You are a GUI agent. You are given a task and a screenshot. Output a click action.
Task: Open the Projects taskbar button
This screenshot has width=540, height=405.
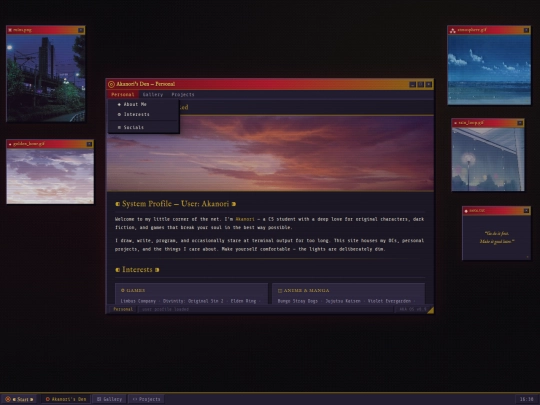click(x=146, y=399)
